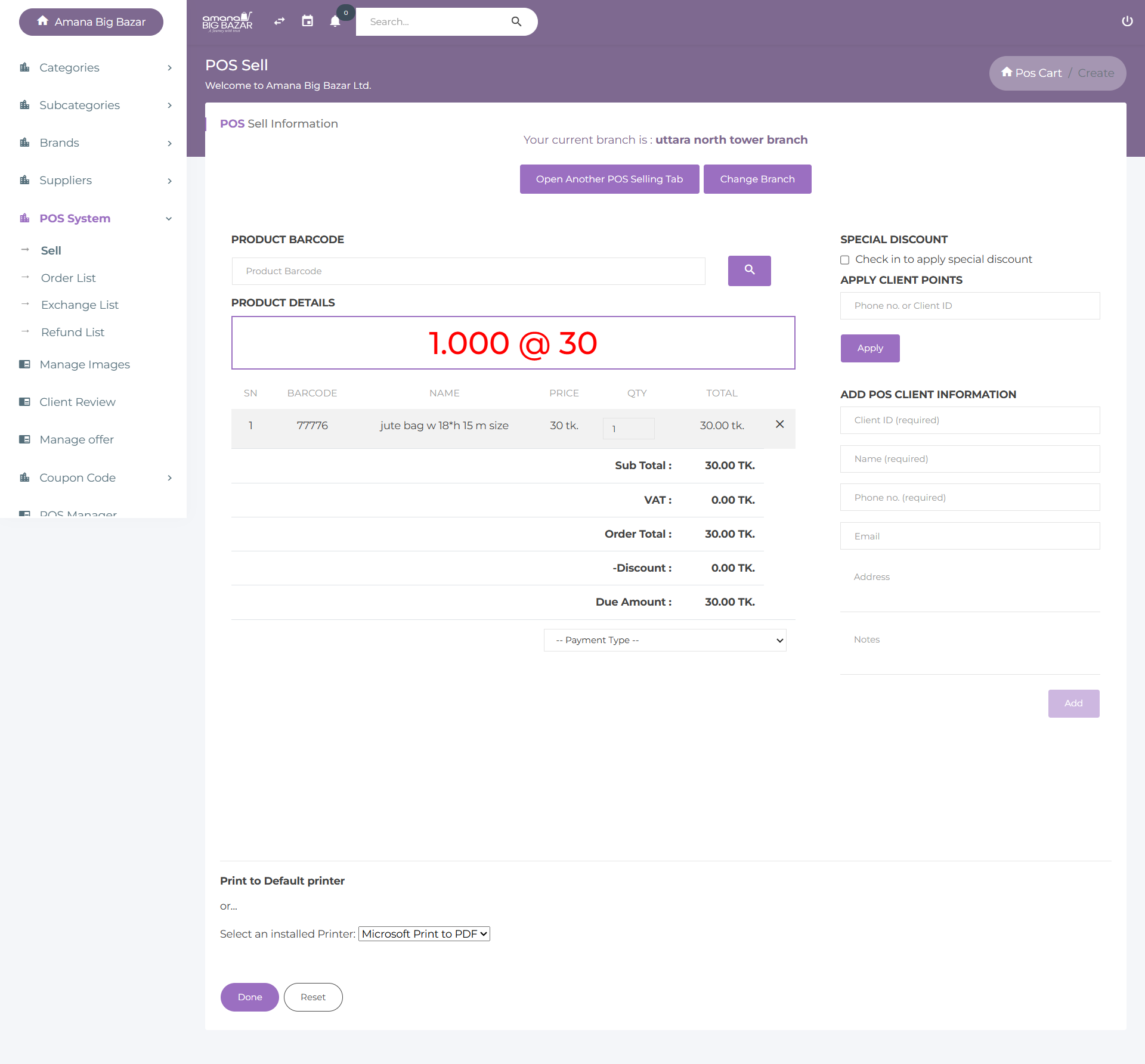Viewport: 1145px width, 1064px height.
Task: Click the Done button
Action: point(250,997)
